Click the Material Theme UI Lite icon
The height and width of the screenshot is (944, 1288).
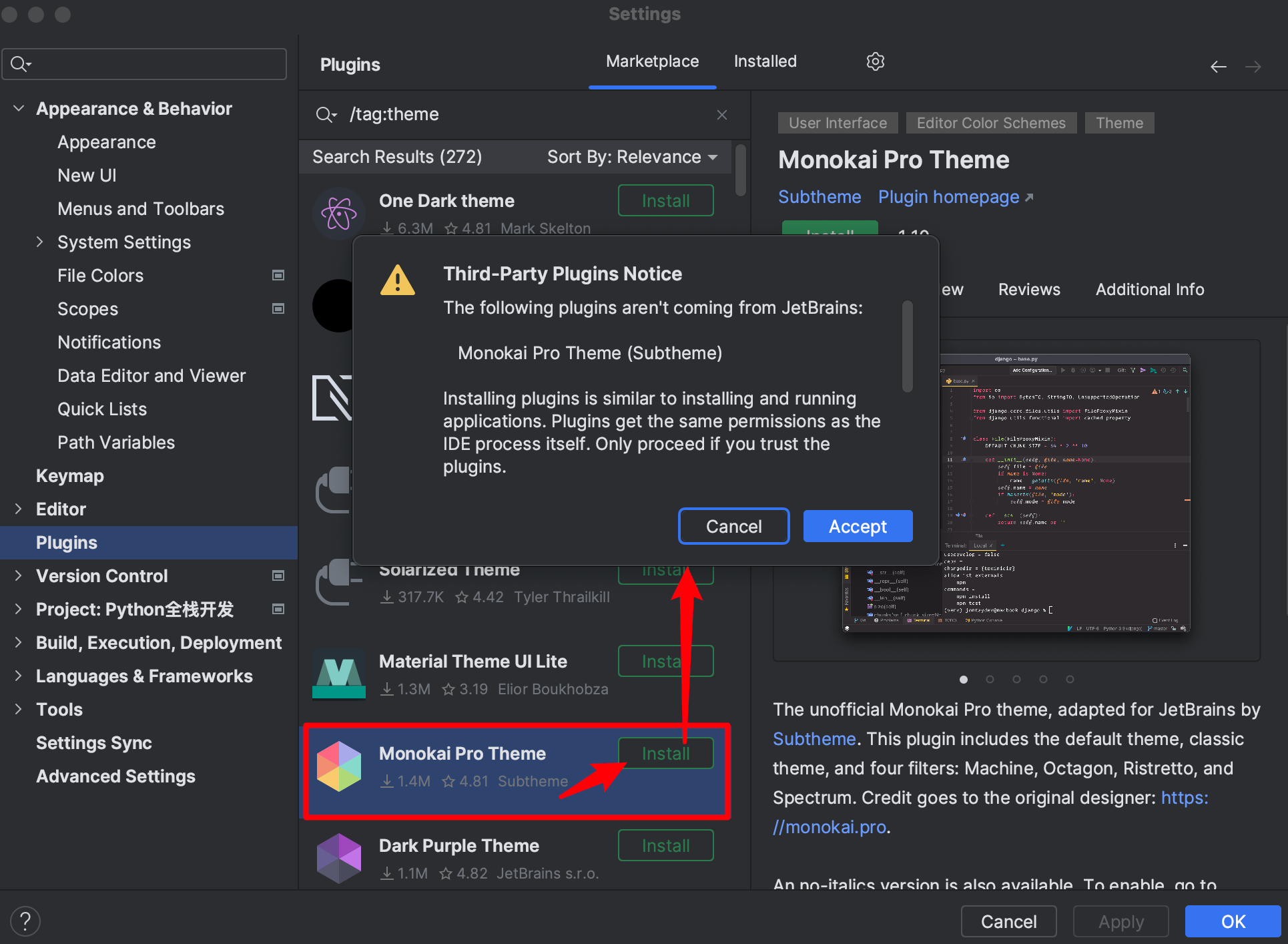click(x=339, y=674)
